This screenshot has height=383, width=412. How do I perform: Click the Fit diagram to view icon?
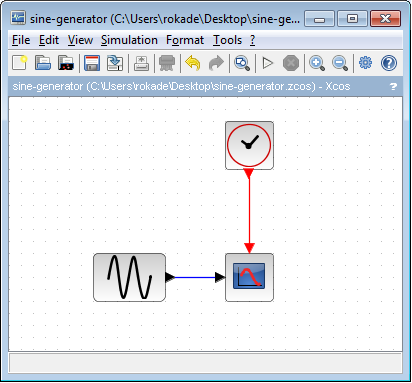(x=242, y=63)
